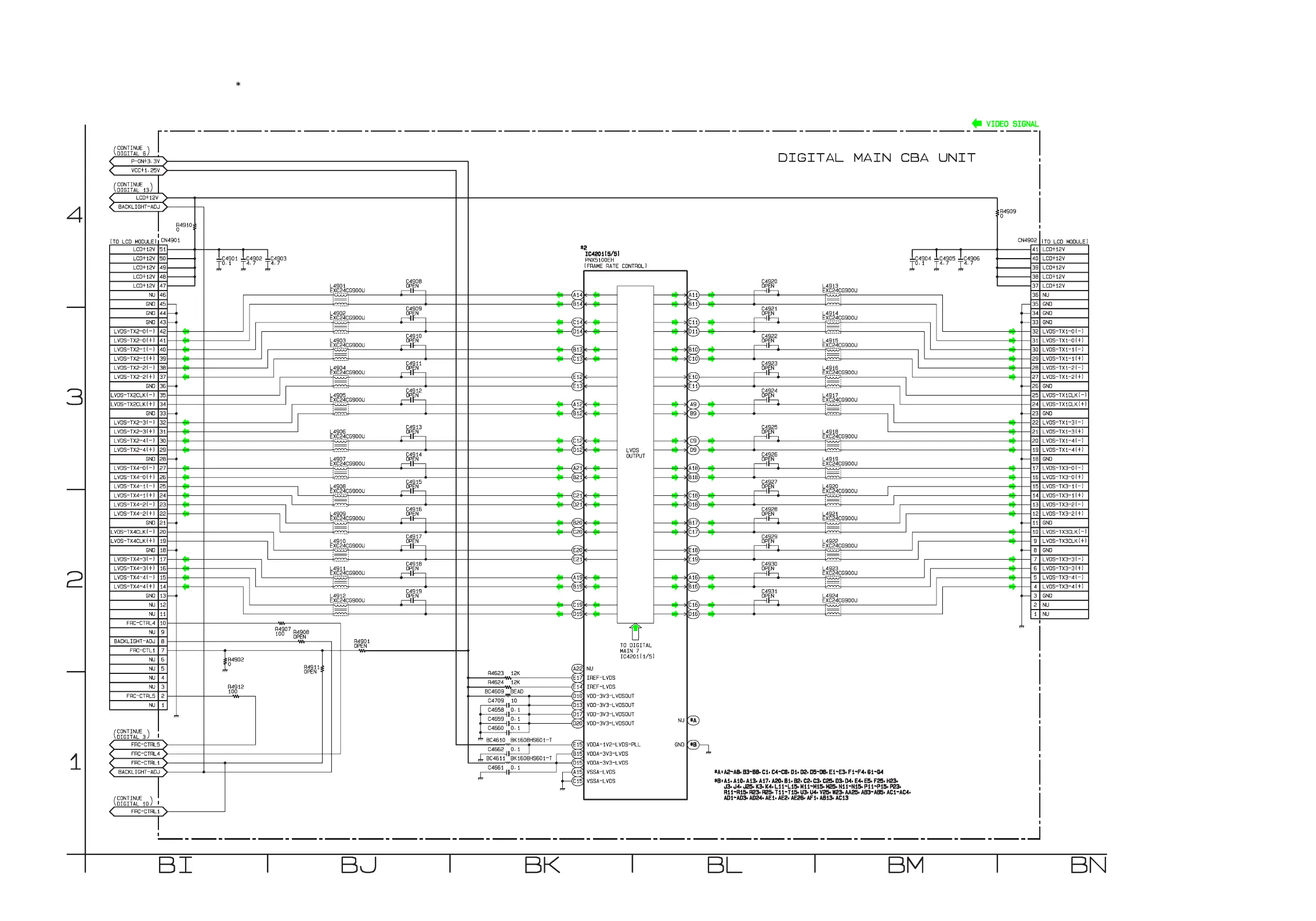Click capacitor label C4661

[x=496, y=768]
